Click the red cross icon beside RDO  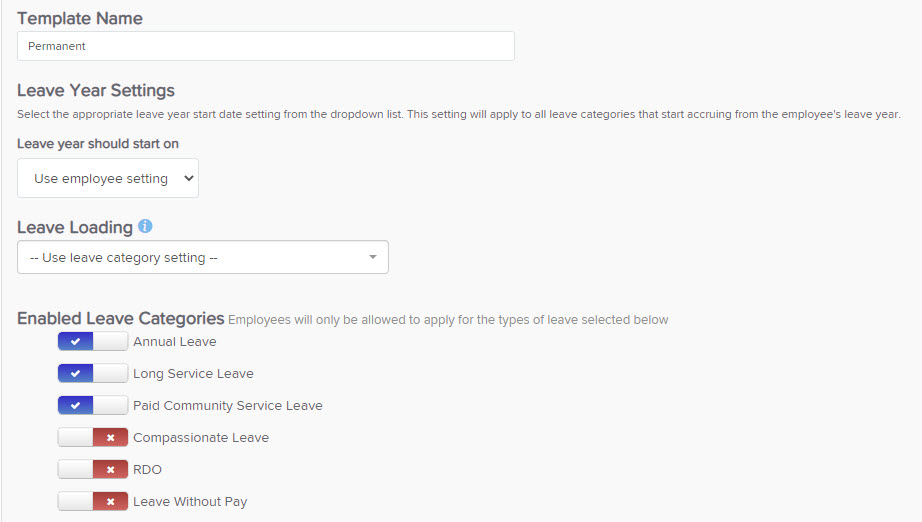tap(110, 469)
